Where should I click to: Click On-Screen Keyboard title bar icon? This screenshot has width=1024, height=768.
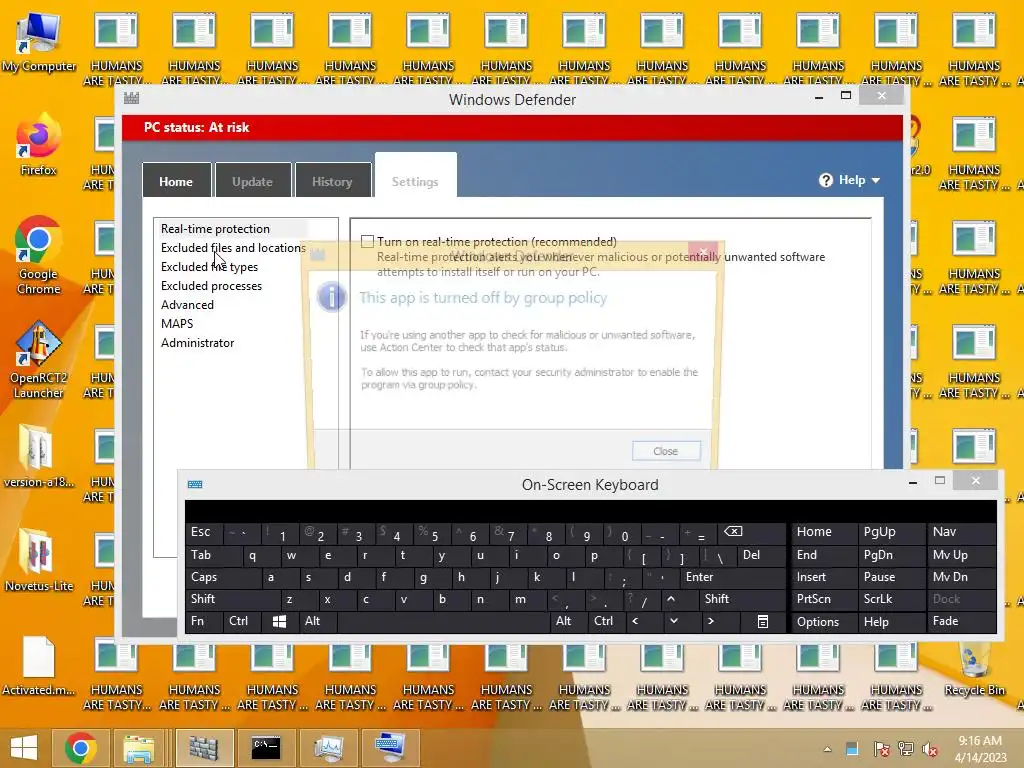195,484
